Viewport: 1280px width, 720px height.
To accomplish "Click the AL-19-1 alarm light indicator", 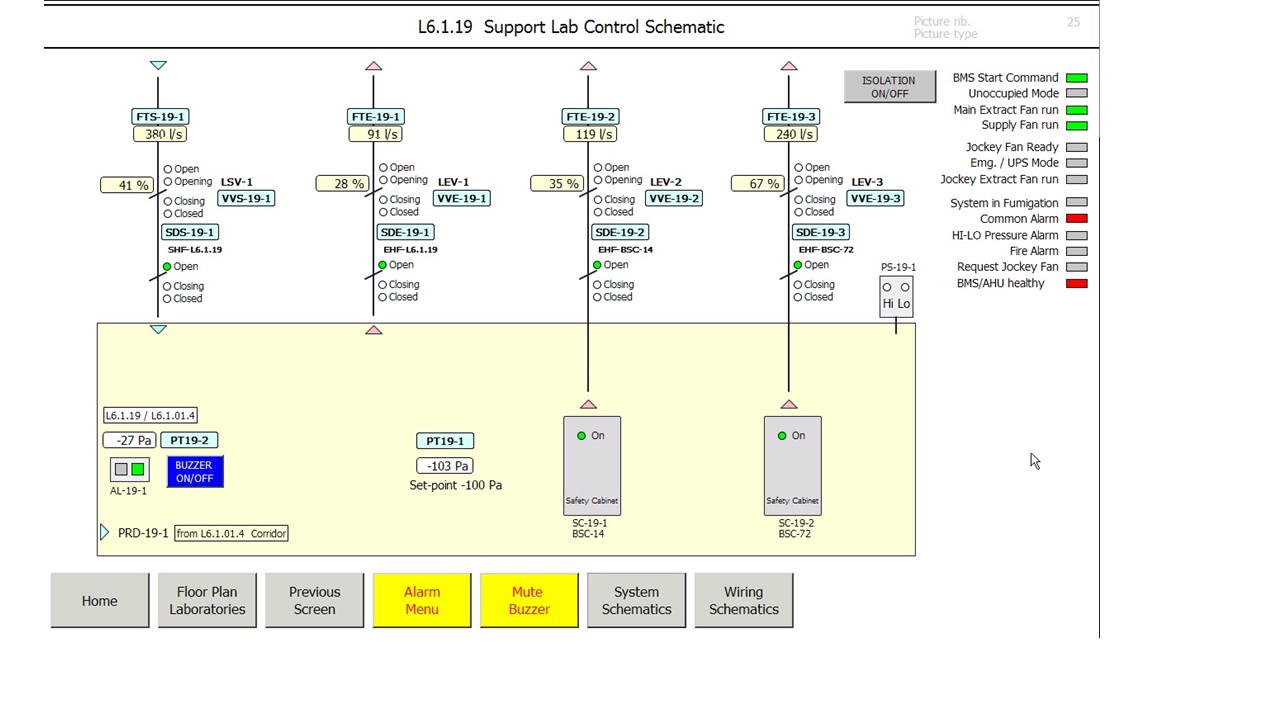I will 130,469.
